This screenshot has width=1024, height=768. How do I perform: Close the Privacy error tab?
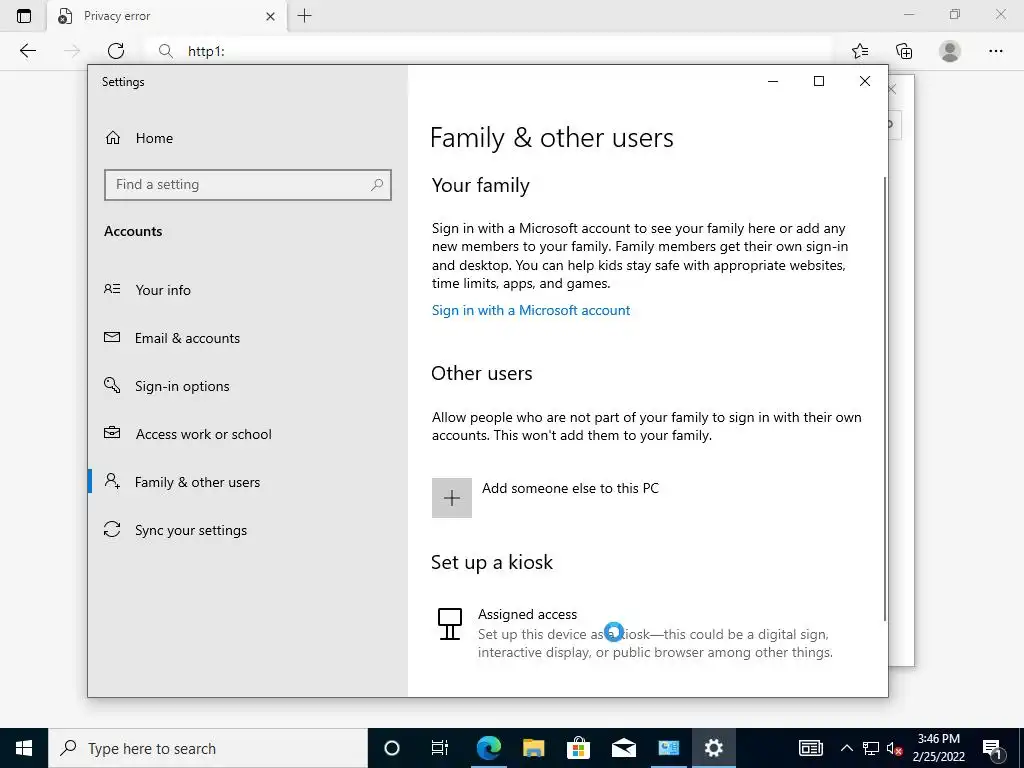pyautogui.click(x=270, y=16)
